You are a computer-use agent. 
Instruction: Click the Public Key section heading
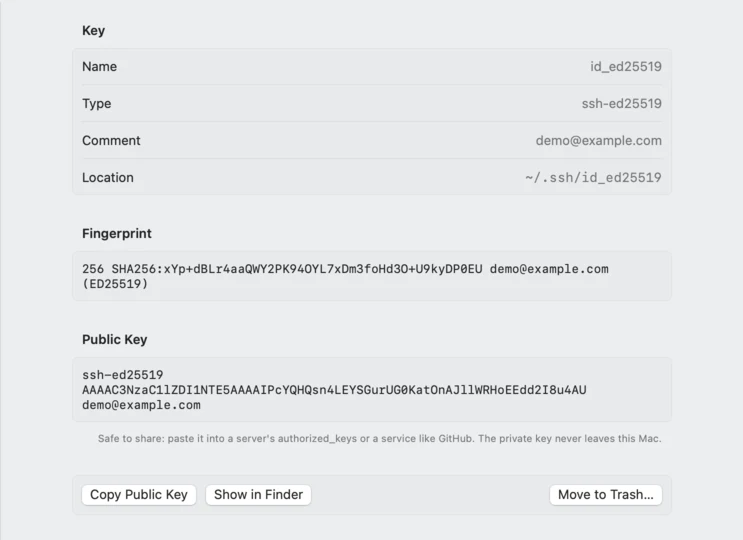tap(115, 340)
